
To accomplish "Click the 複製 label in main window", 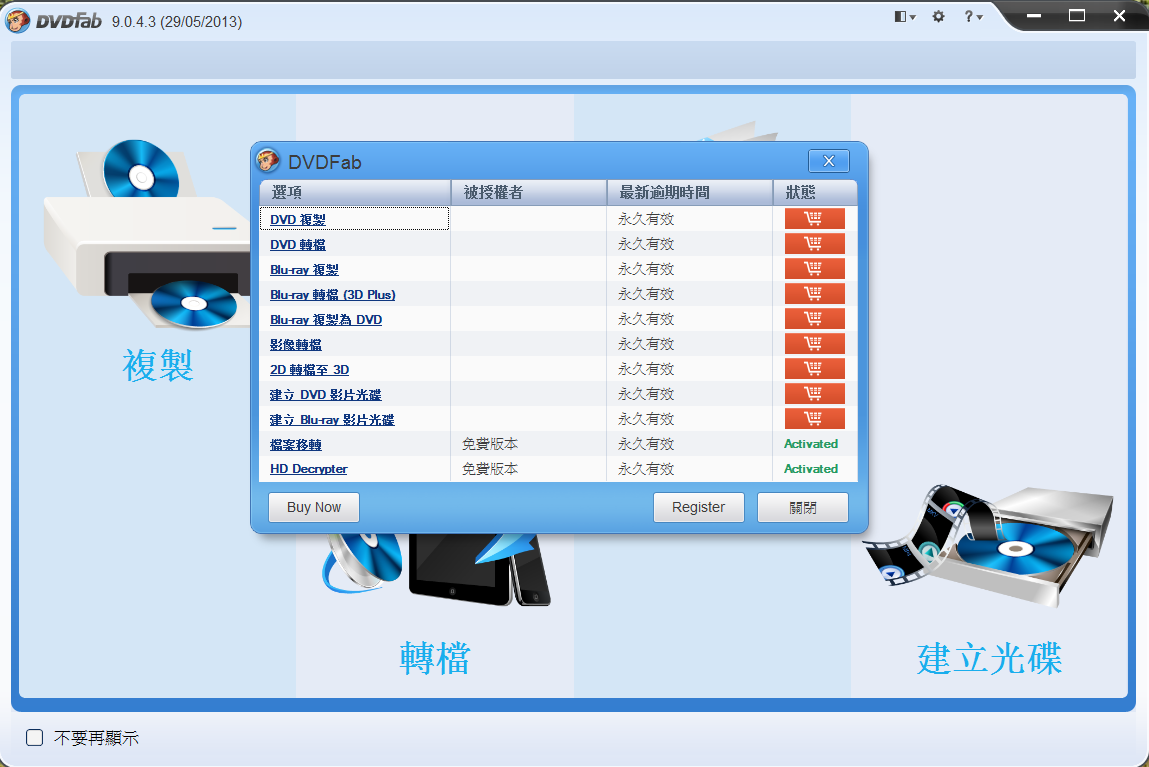I will click(158, 365).
